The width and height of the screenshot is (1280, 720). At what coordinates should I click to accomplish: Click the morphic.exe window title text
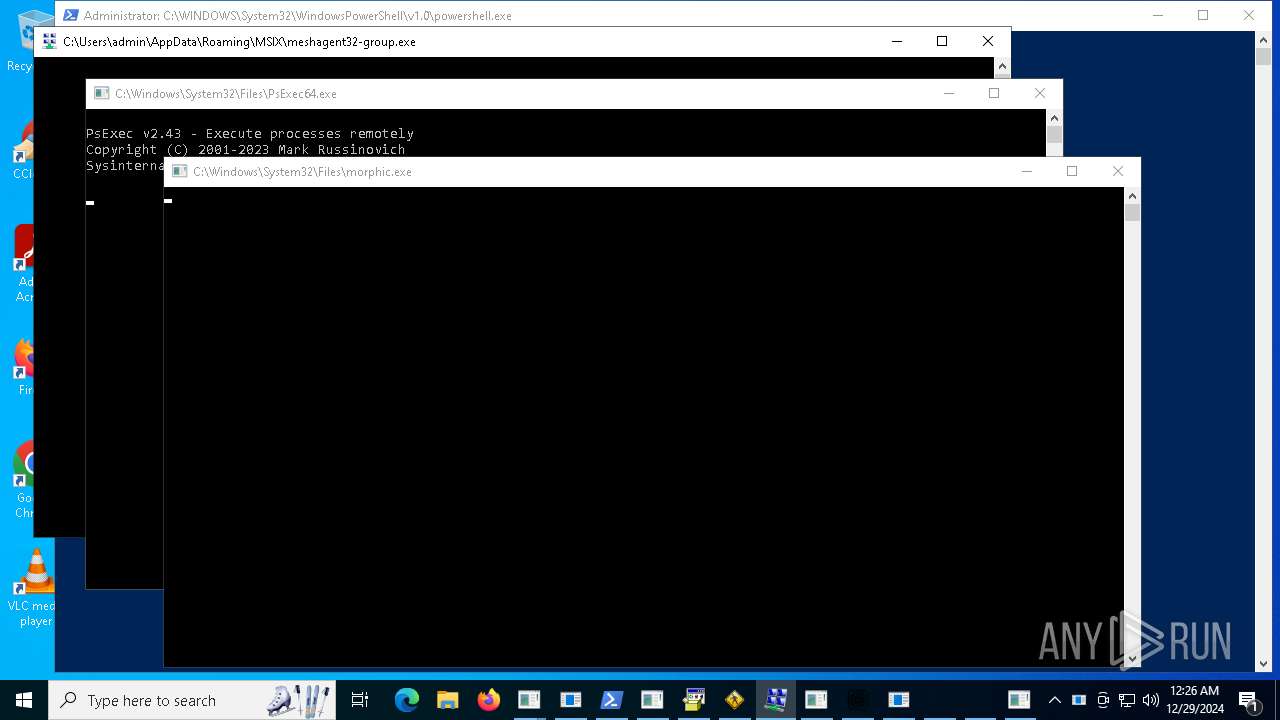(303, 172)
